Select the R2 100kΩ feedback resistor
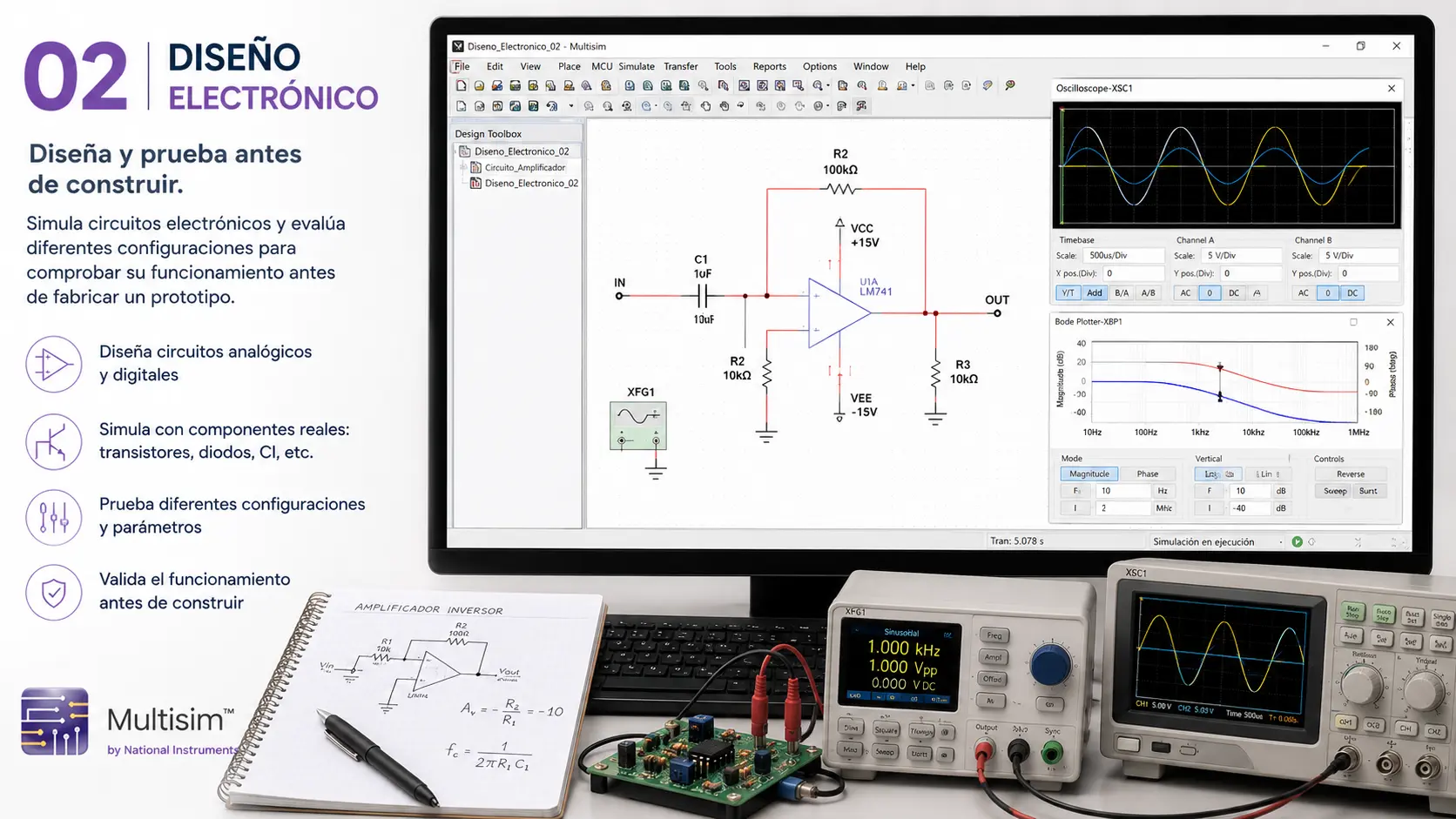The width and height of the screenshot is (1456, 819). [840, 189]
